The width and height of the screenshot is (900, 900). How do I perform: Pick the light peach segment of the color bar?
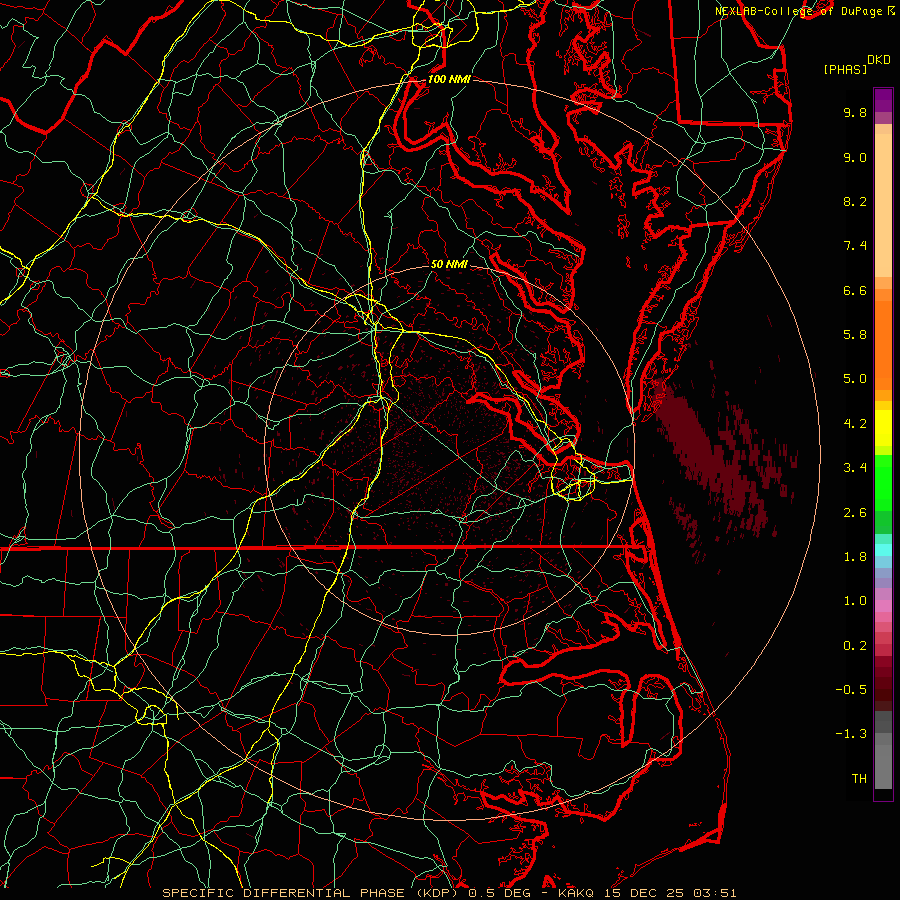pos(883,207)
